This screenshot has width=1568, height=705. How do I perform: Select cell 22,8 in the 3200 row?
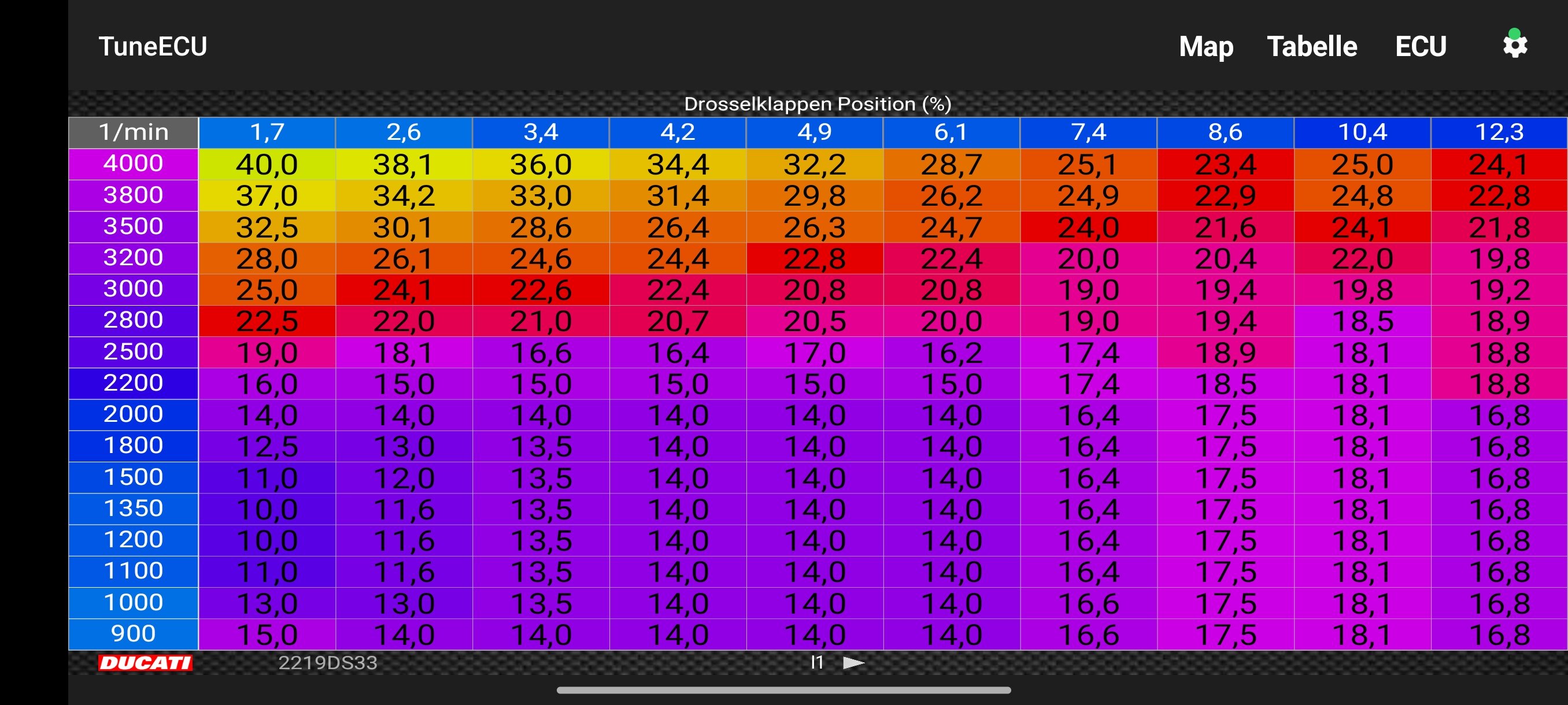click(x=815, y=258)
